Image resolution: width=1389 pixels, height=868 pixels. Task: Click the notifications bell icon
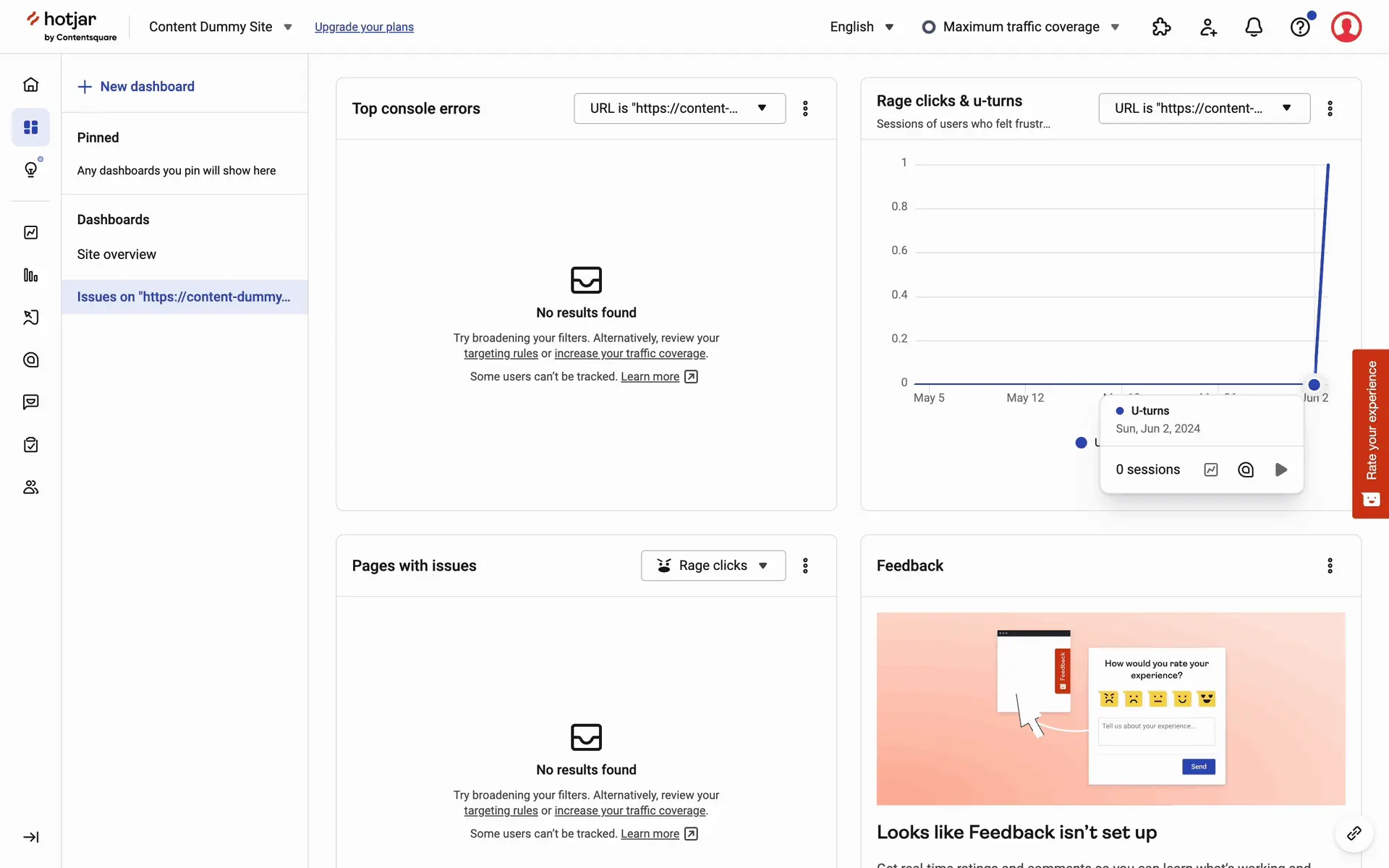point(1253,27)
